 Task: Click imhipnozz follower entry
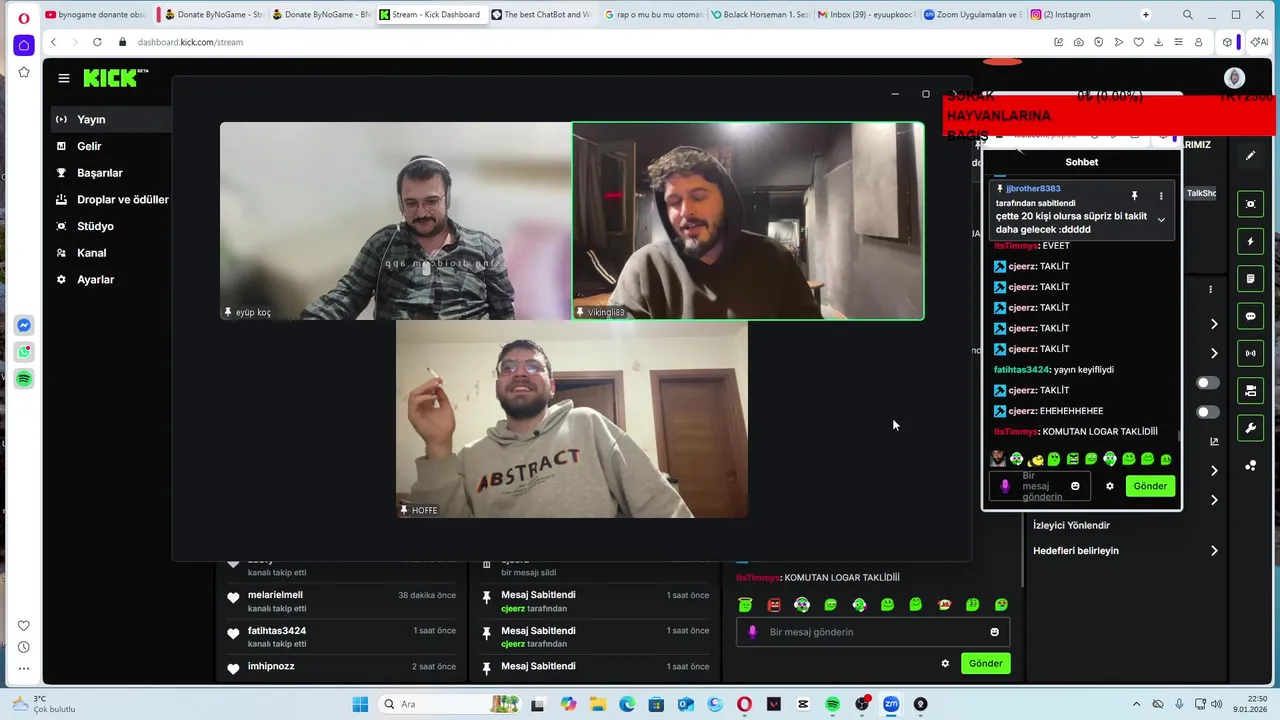coord(341,667)
